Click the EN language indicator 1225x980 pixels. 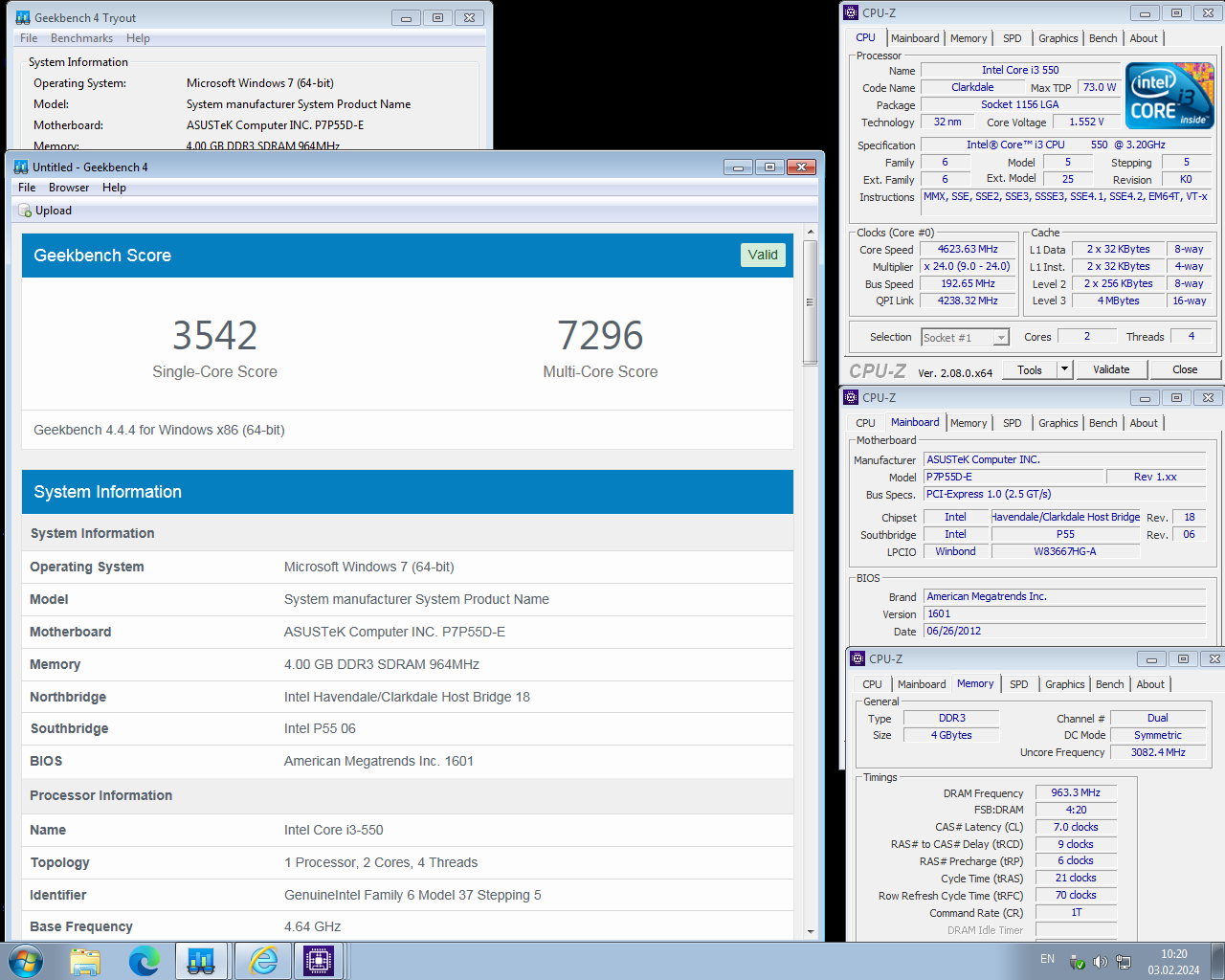(1047, 959)
